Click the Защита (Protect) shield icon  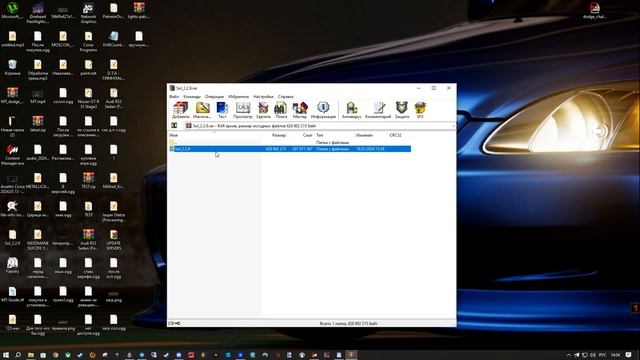pos(402,110)
